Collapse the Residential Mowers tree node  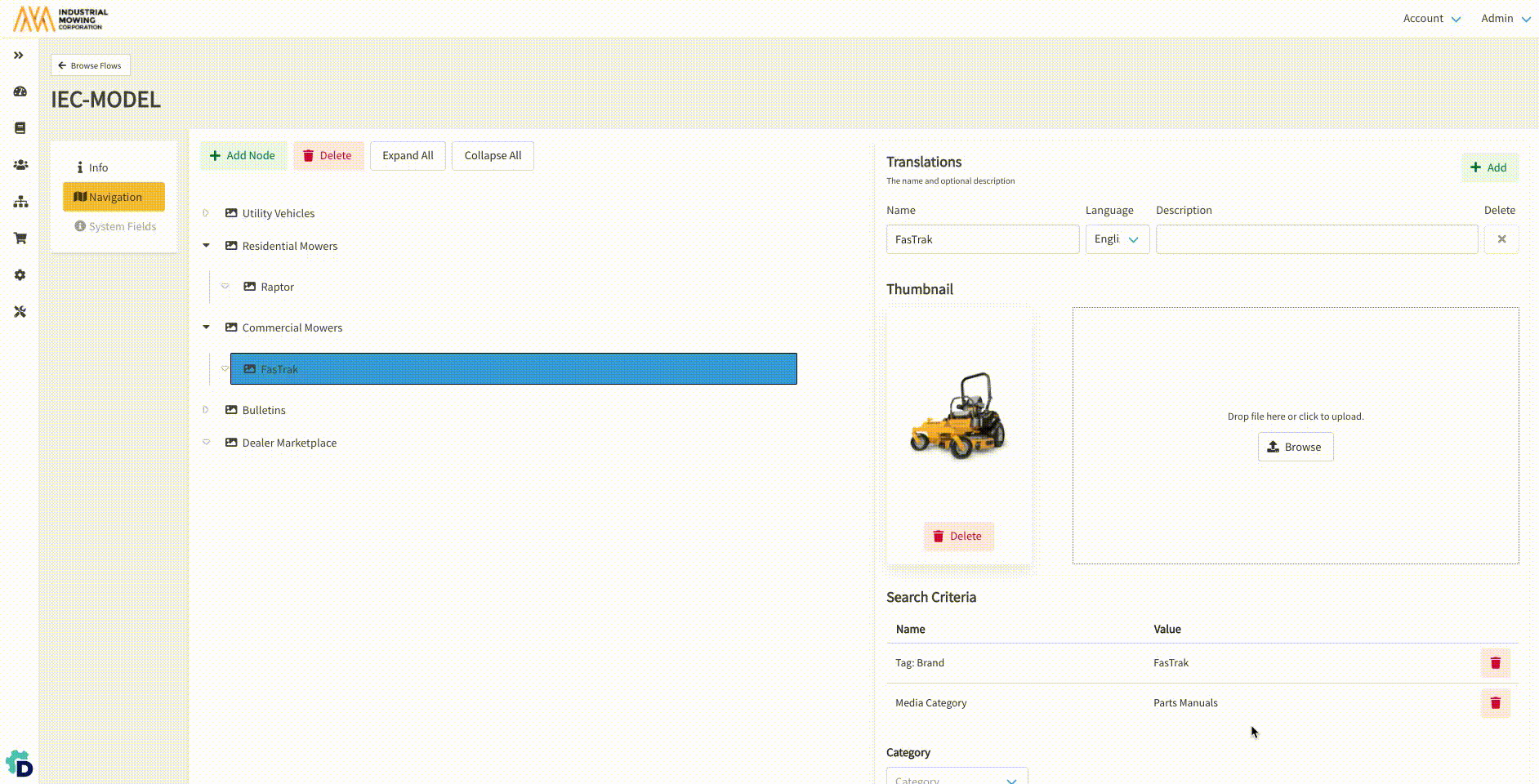pyautogui.click(x=206, y=246)
